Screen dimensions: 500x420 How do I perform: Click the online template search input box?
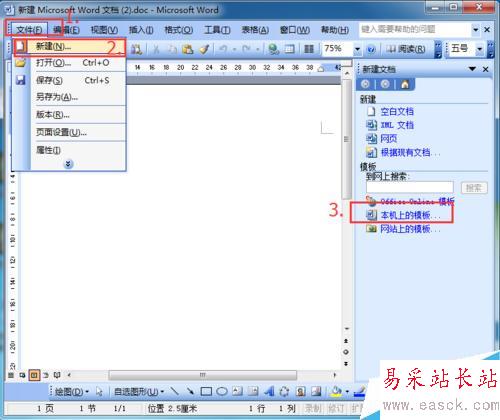click(410, 187)
